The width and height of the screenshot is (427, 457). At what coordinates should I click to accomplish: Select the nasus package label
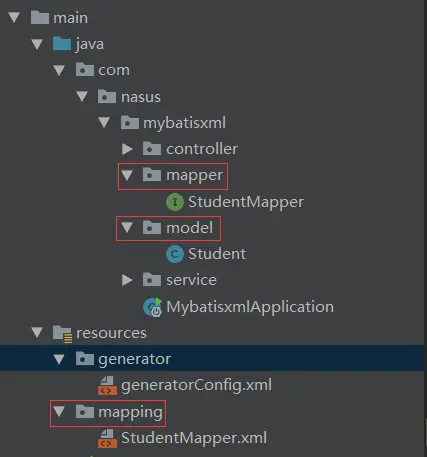[x=141, y=97]
